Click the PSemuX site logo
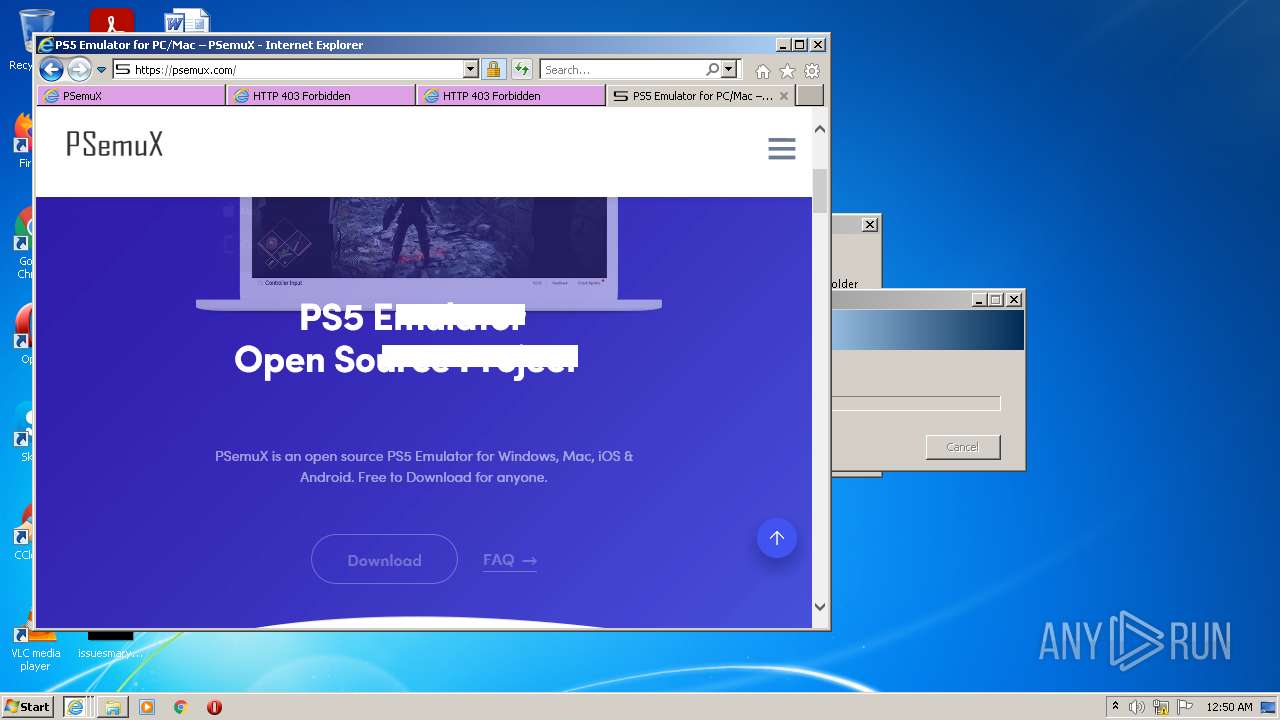Image resolution: width=1280 pixels, height=720 pixels. pyautogui.click(x=114, y=145)
